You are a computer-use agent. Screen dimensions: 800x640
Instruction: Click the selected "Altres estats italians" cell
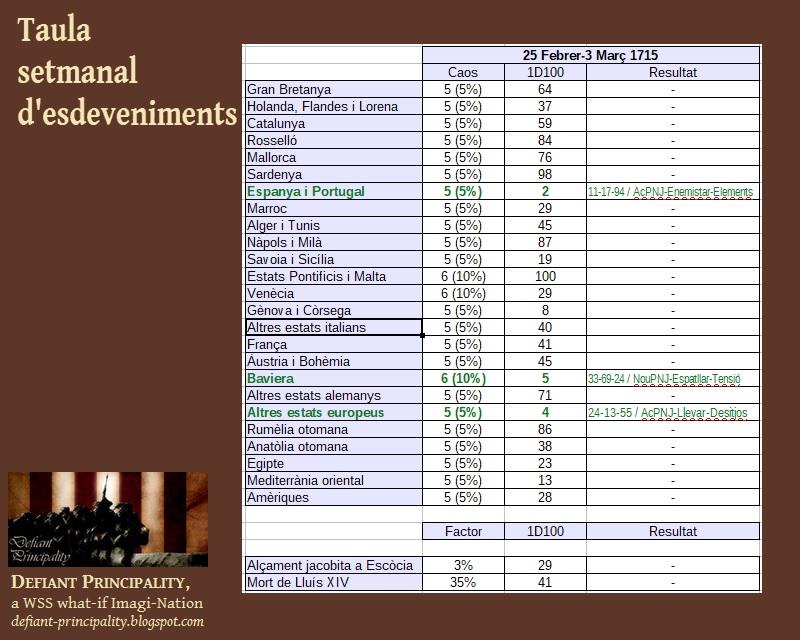click(x=334, y=327)
